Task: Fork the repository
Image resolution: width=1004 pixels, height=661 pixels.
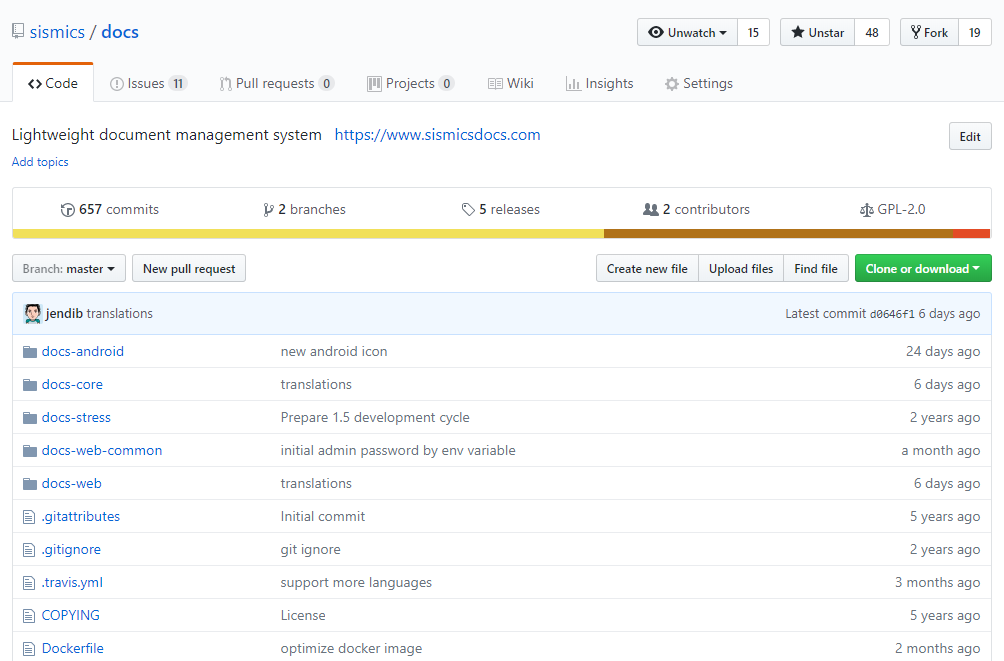Action: click(929, 33)
